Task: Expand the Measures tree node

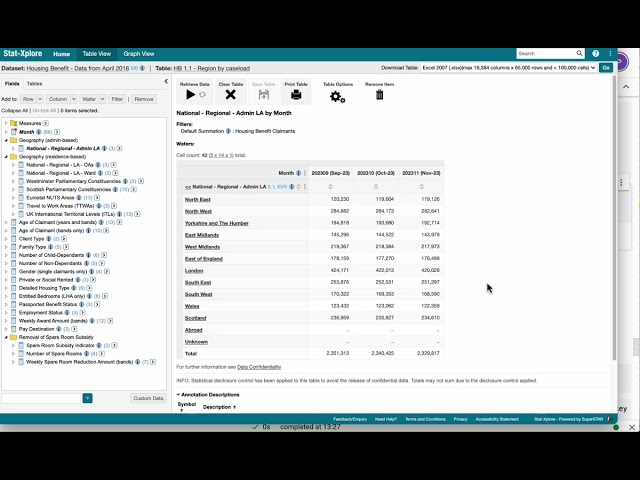Action: pos(6,123)
